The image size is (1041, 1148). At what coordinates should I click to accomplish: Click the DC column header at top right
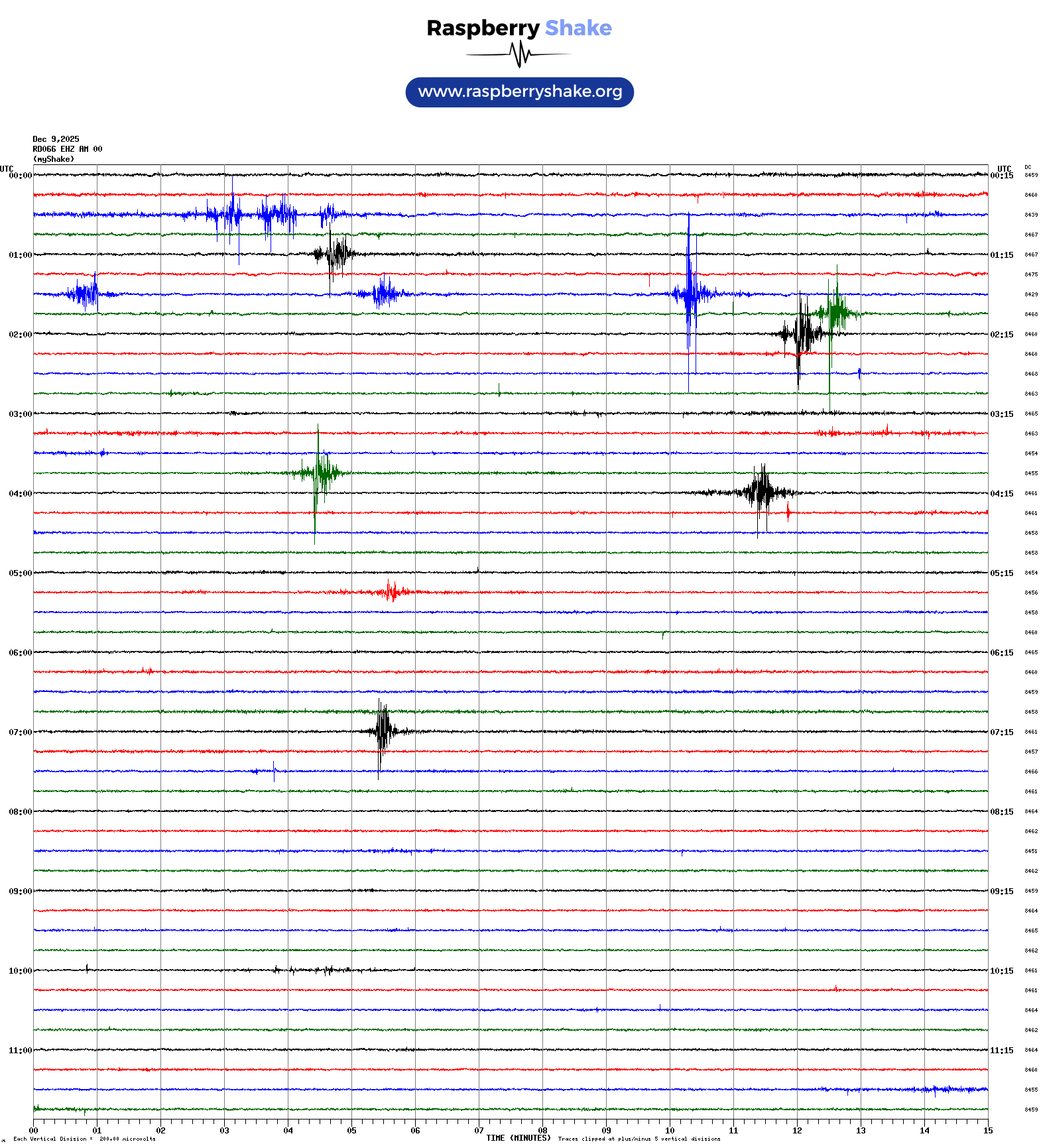point(1028,168)
